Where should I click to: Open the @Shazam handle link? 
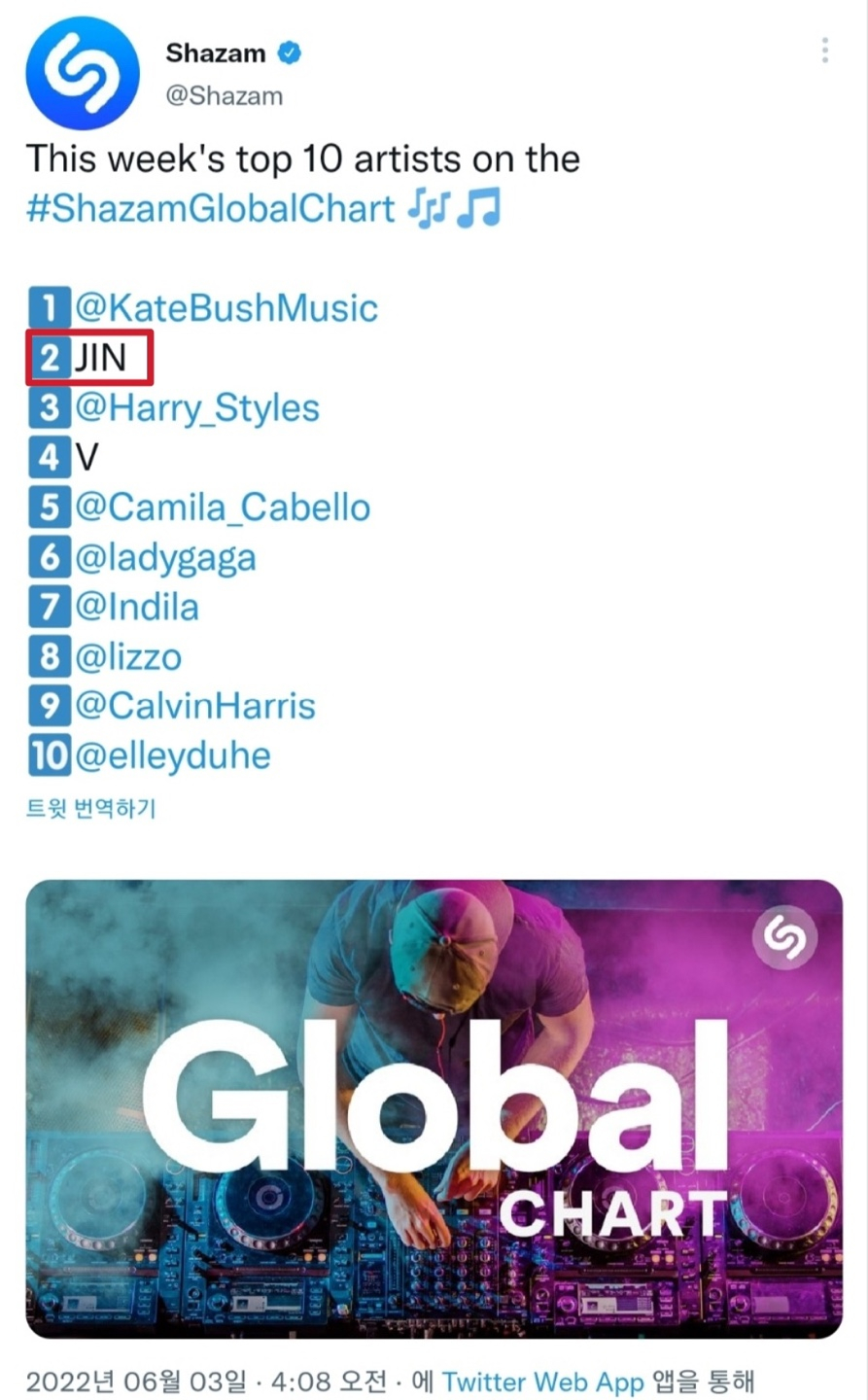pos(224,95)
